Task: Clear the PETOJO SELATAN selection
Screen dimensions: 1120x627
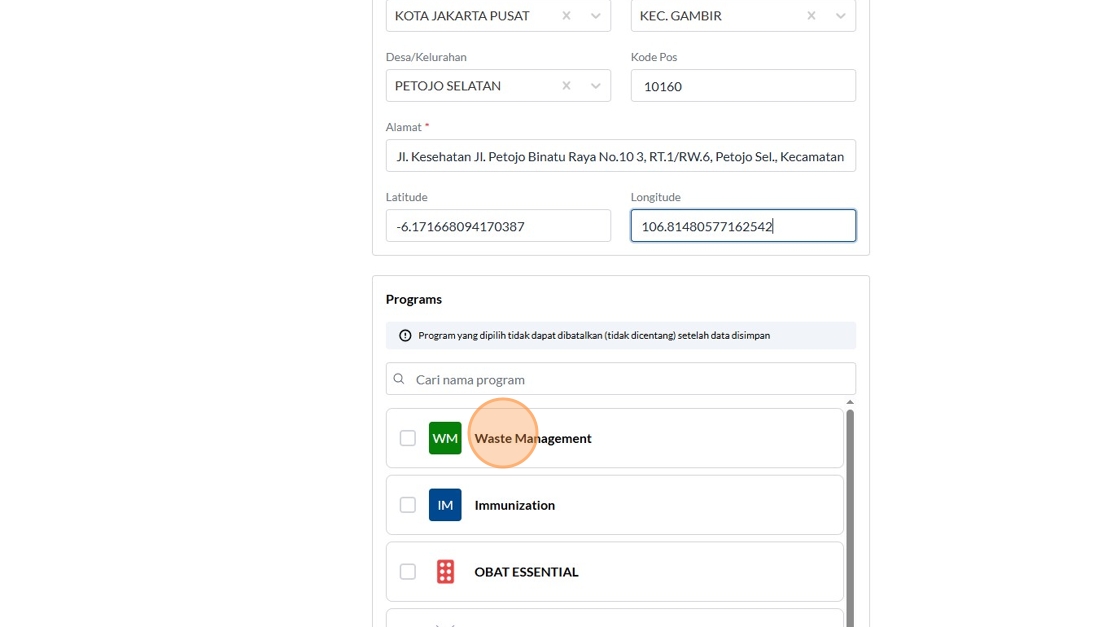Action: [x=566, y=86]
